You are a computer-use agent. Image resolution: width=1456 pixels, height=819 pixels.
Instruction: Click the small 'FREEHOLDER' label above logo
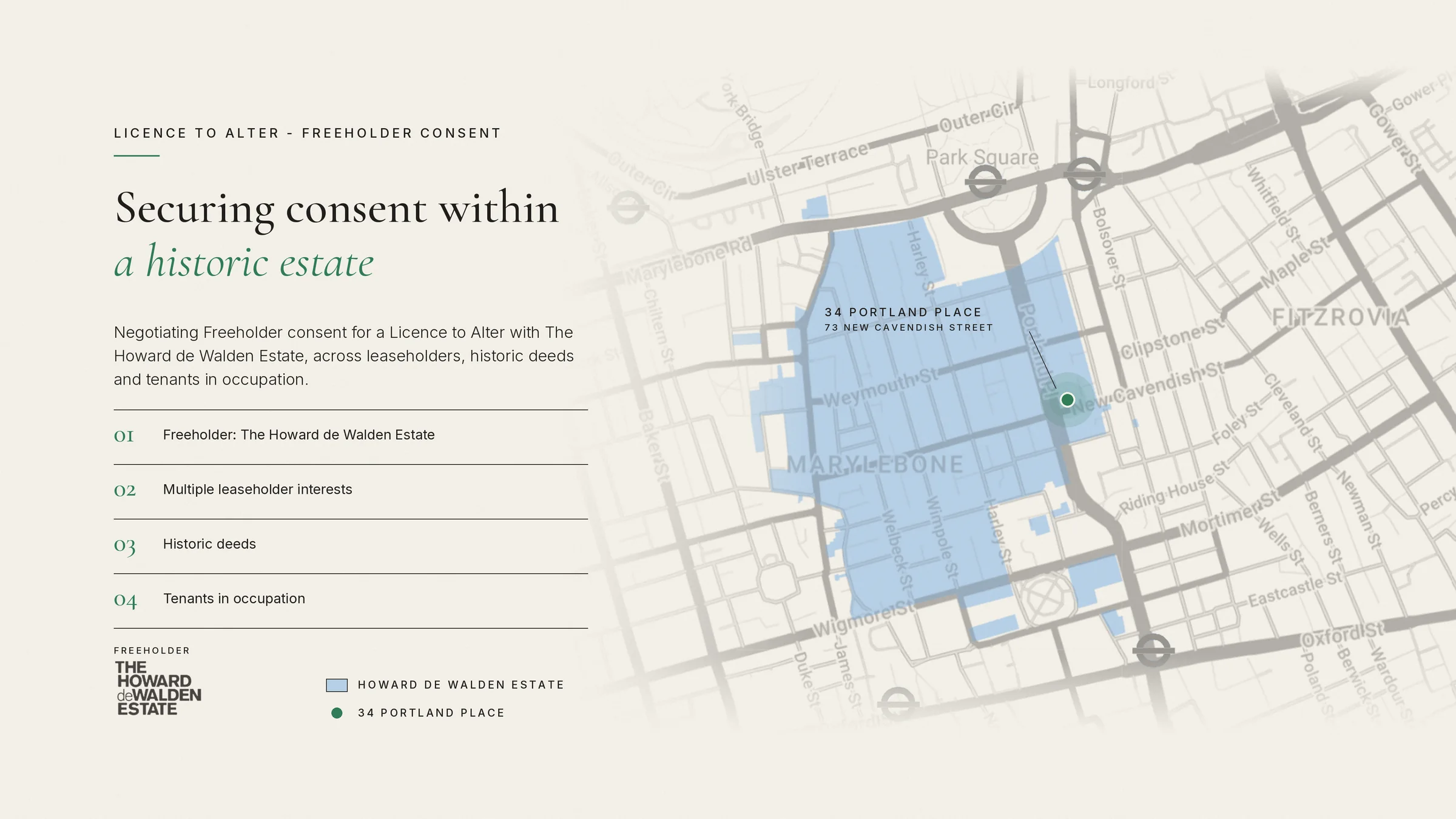point(152,650)
